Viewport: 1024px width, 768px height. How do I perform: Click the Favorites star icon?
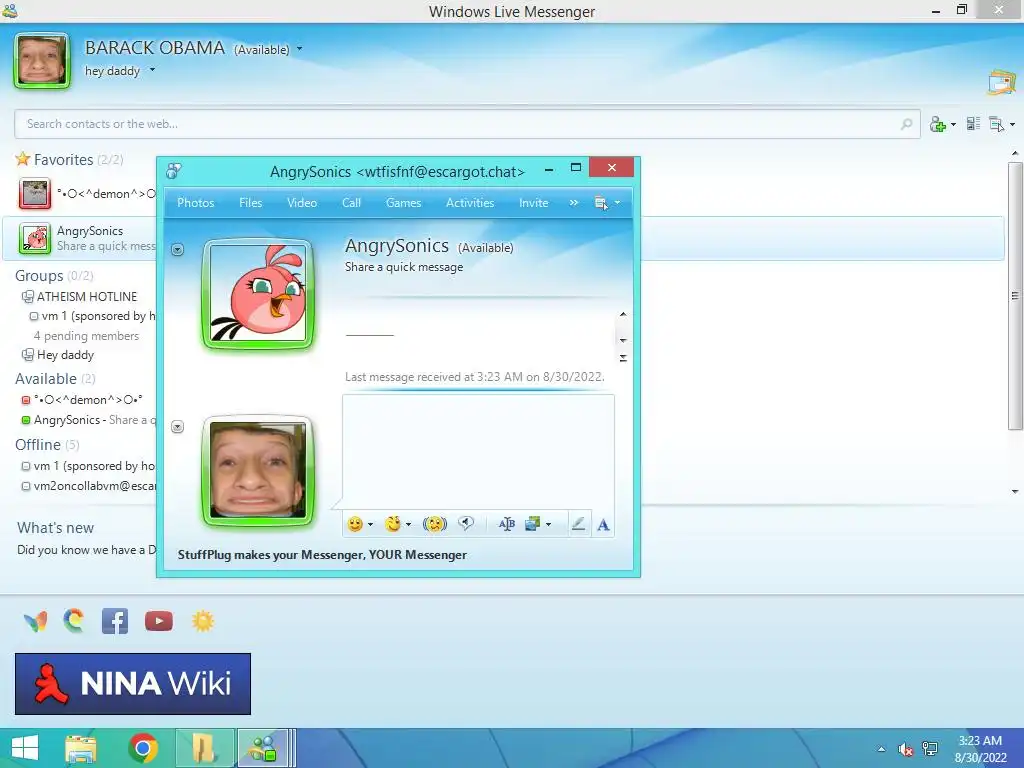pos(23,159)
